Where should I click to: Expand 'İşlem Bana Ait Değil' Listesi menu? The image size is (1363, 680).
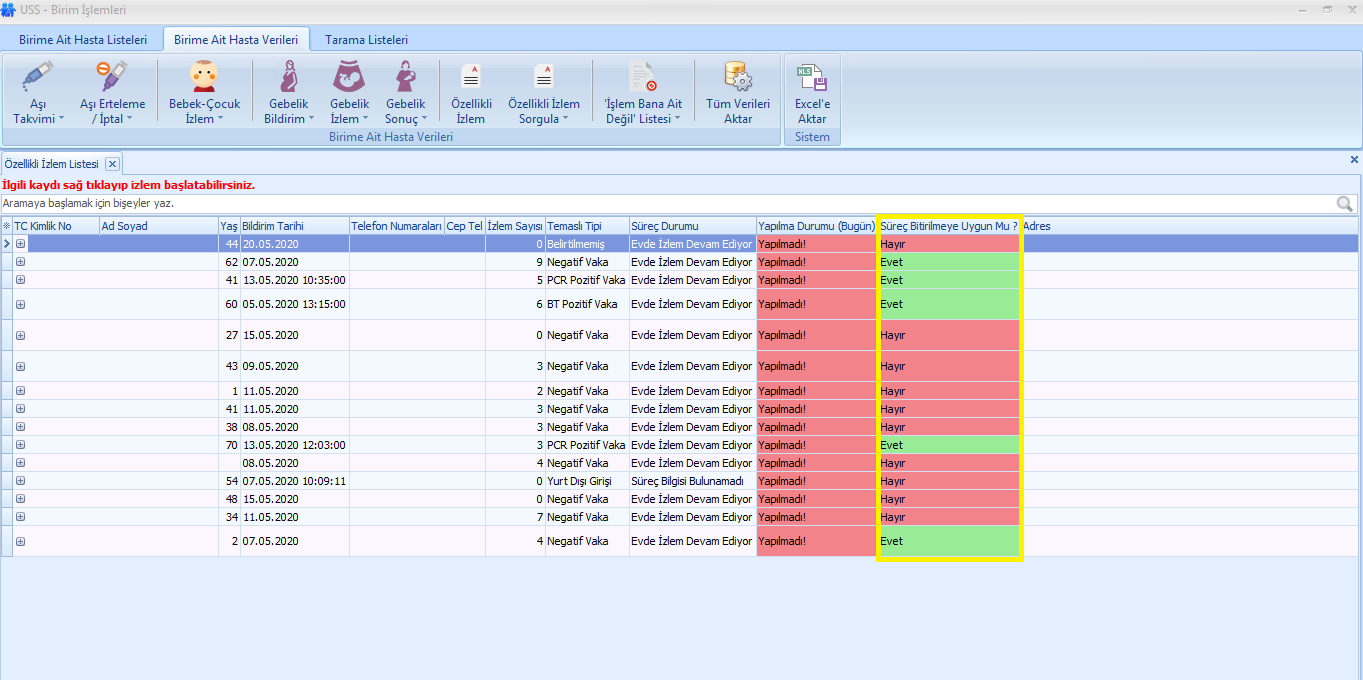(x=643, y=118)
